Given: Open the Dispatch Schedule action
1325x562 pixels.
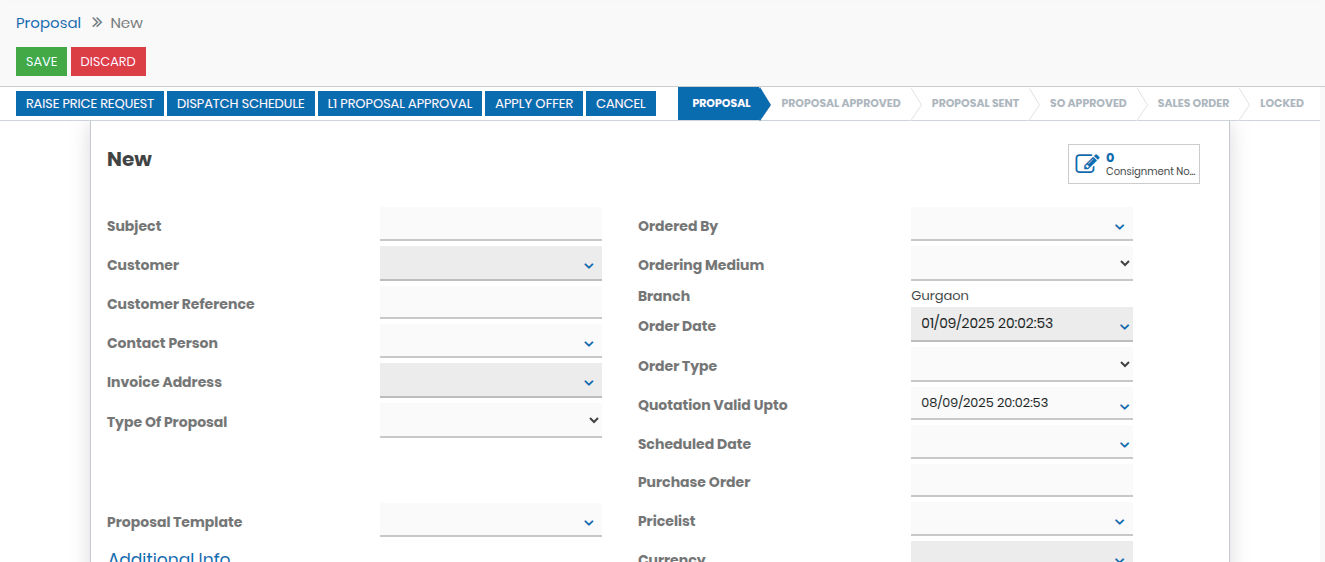Looking at the screenshot, I should pos(241,104).
